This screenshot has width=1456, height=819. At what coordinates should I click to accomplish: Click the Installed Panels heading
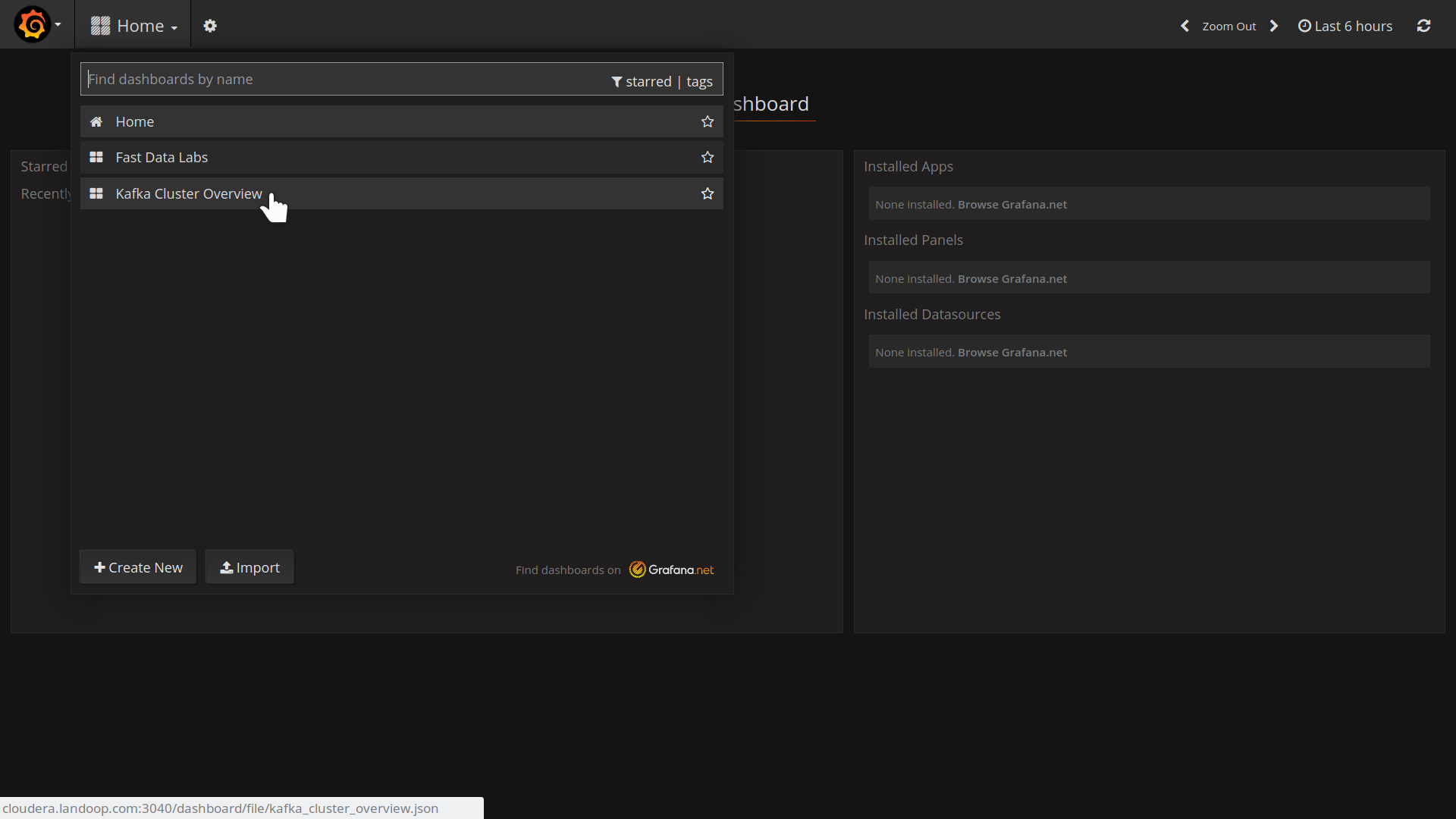pos(913,240)
